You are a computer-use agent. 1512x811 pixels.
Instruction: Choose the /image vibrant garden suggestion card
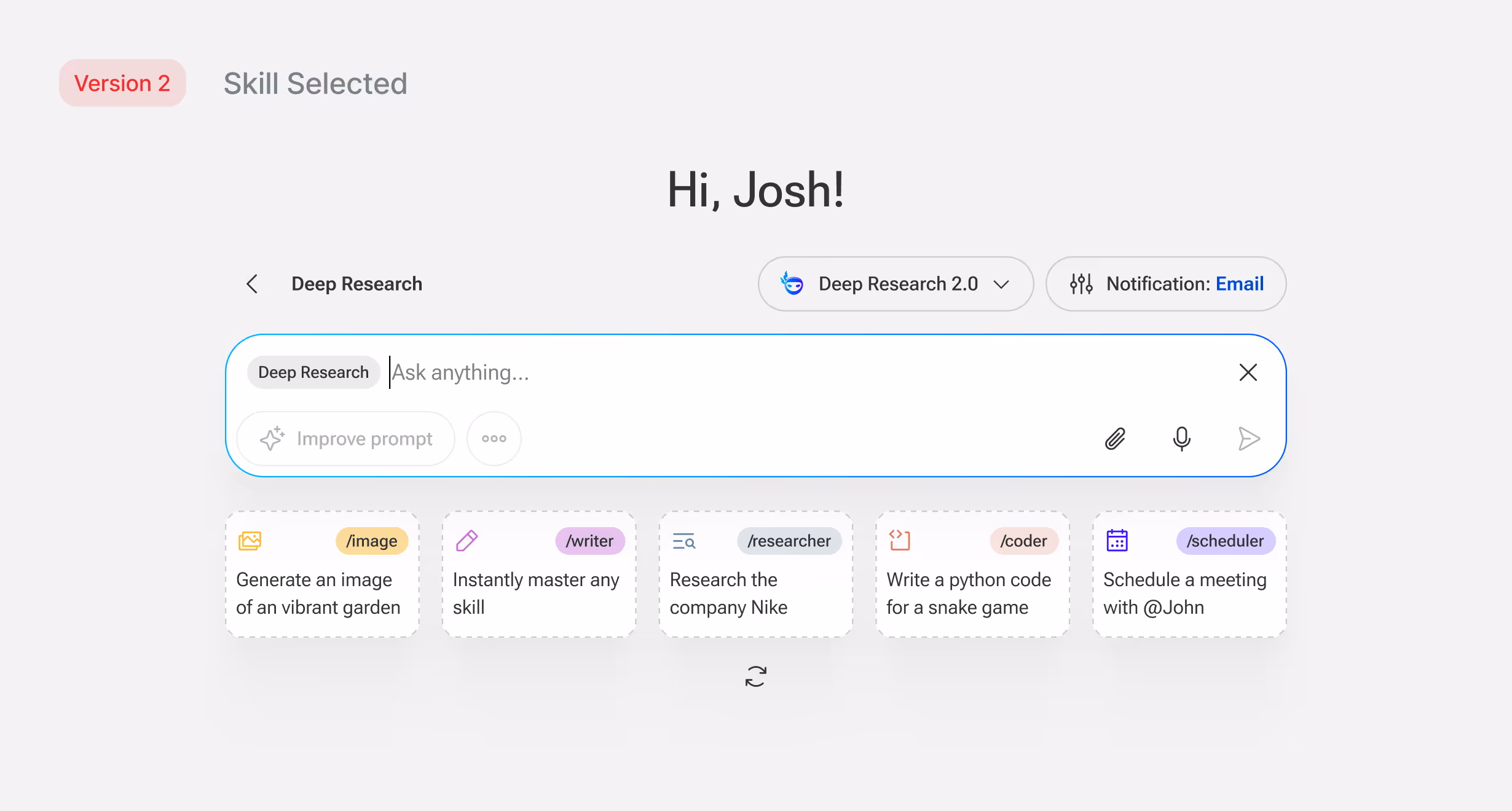click(322, 575)
